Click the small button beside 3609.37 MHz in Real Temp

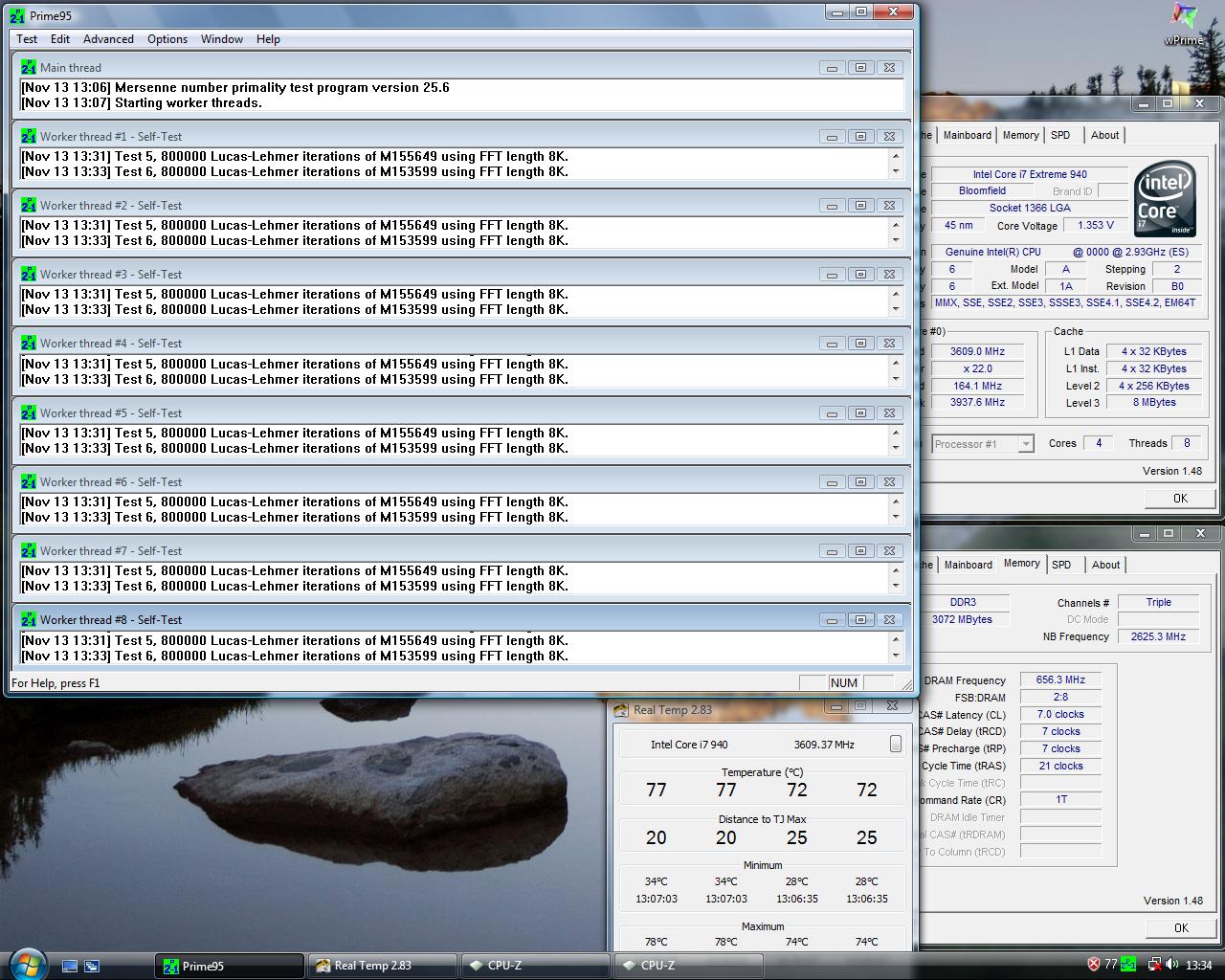[x=896, y=744]
